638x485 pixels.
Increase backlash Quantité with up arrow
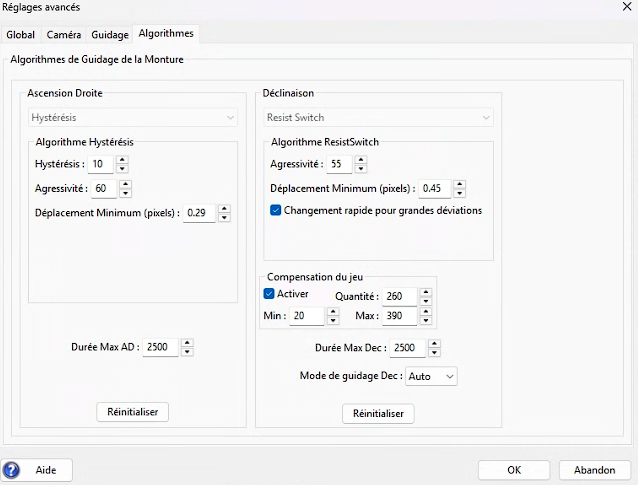tap(426, 292)
